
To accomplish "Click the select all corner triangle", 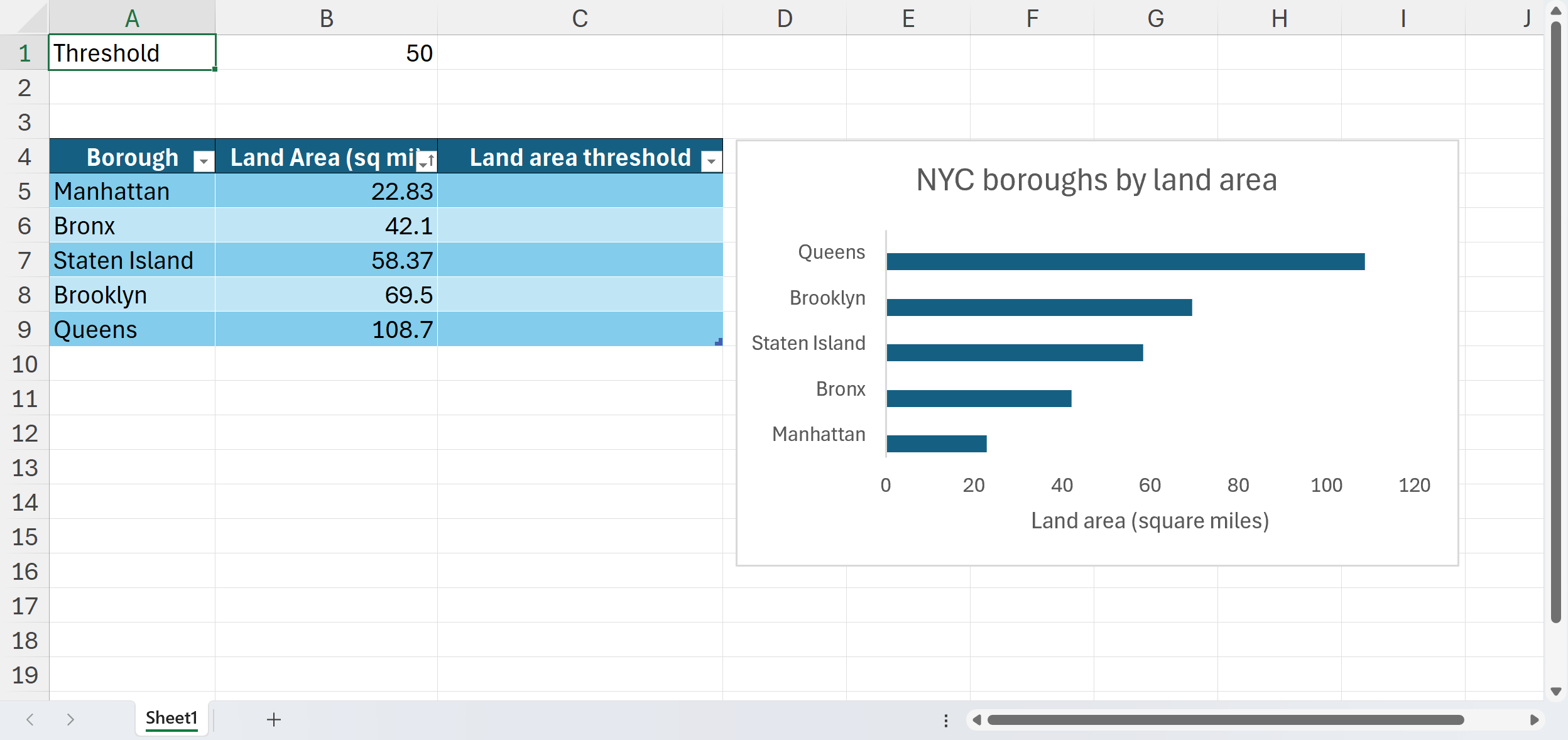I will (33, 20).
